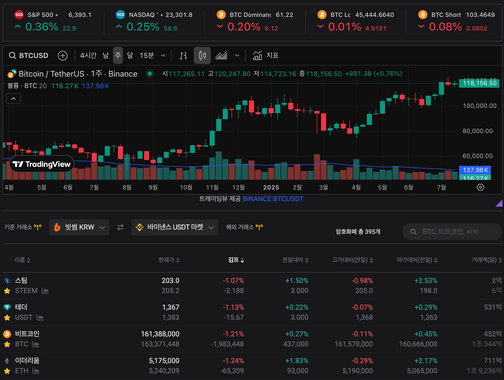Select the bar chart type icon
This screenshot has width=504, height=380.
pyautogui.click(x=183, y=56)
